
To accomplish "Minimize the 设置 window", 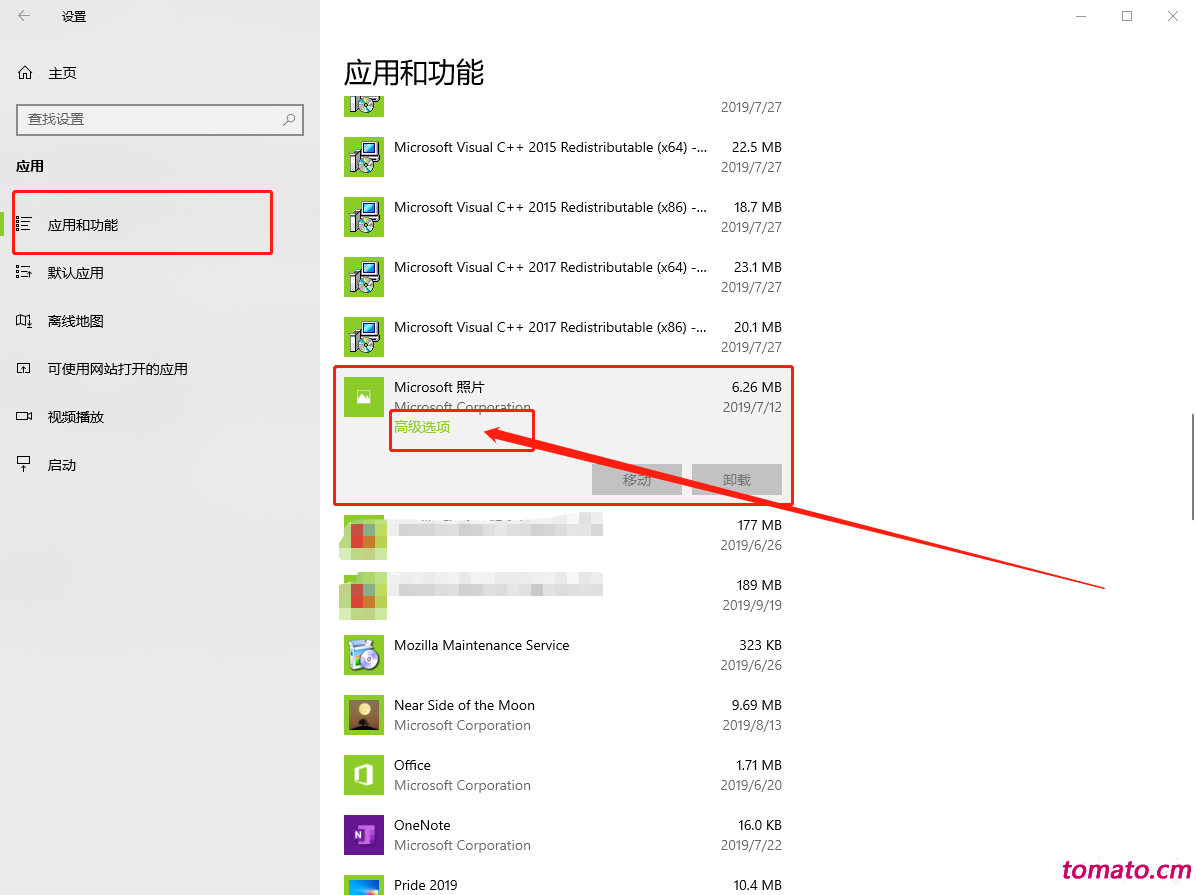I will [1081, 16].
